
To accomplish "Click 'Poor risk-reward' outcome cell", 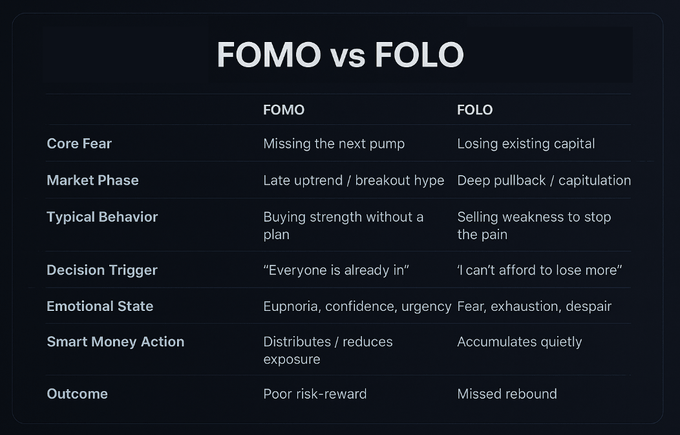I will (315, 394).
